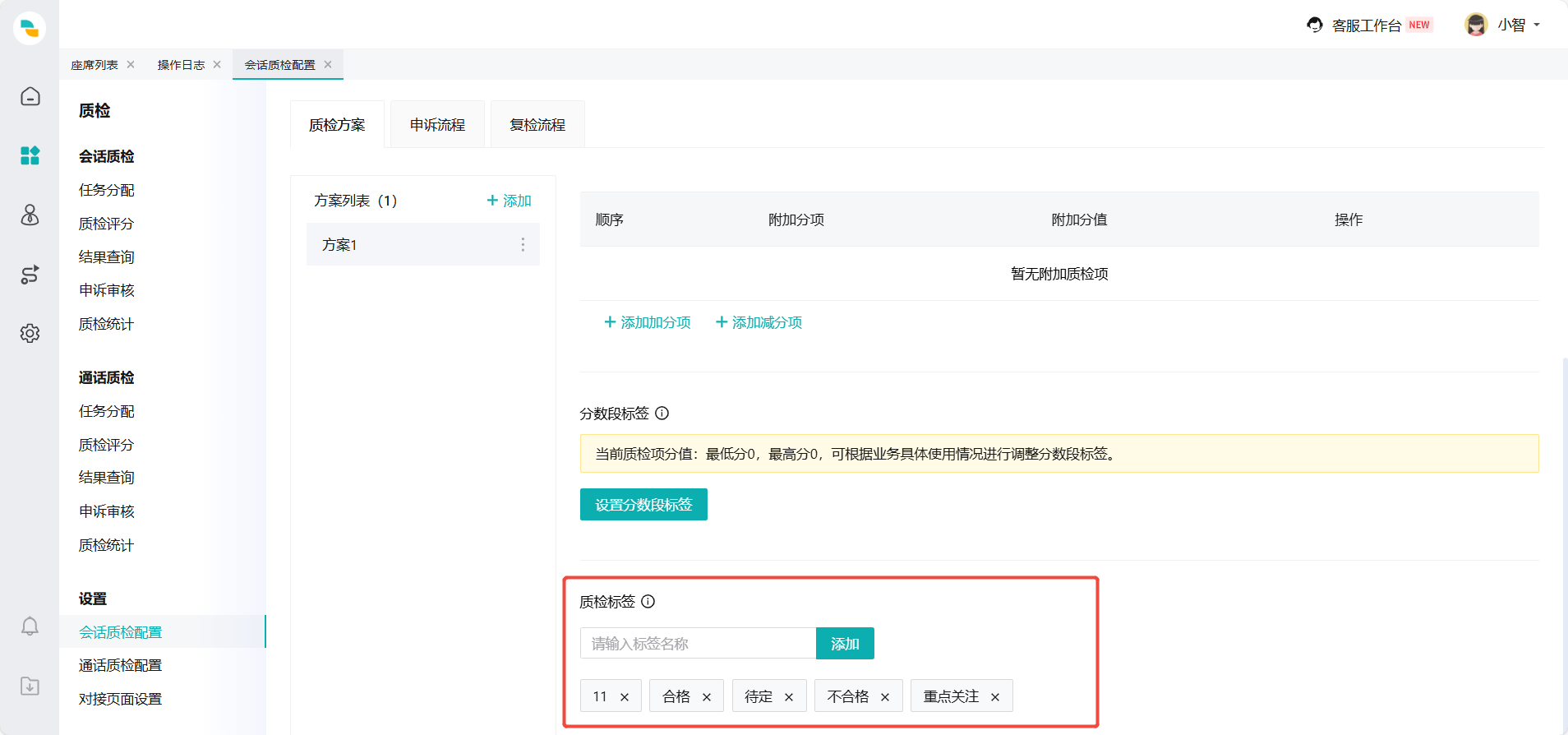This screenshot has width=1568, height=735.
Task: Expand the 小智 user dropdown arrow
Action: point(1537,25)
